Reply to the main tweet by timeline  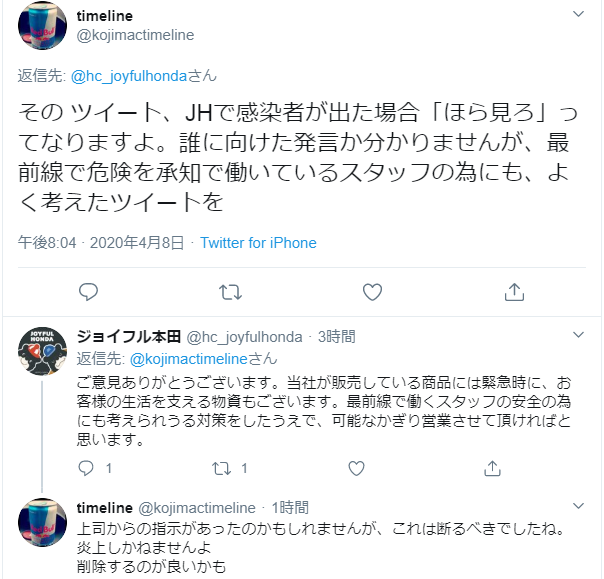click(x=88, y=292)
